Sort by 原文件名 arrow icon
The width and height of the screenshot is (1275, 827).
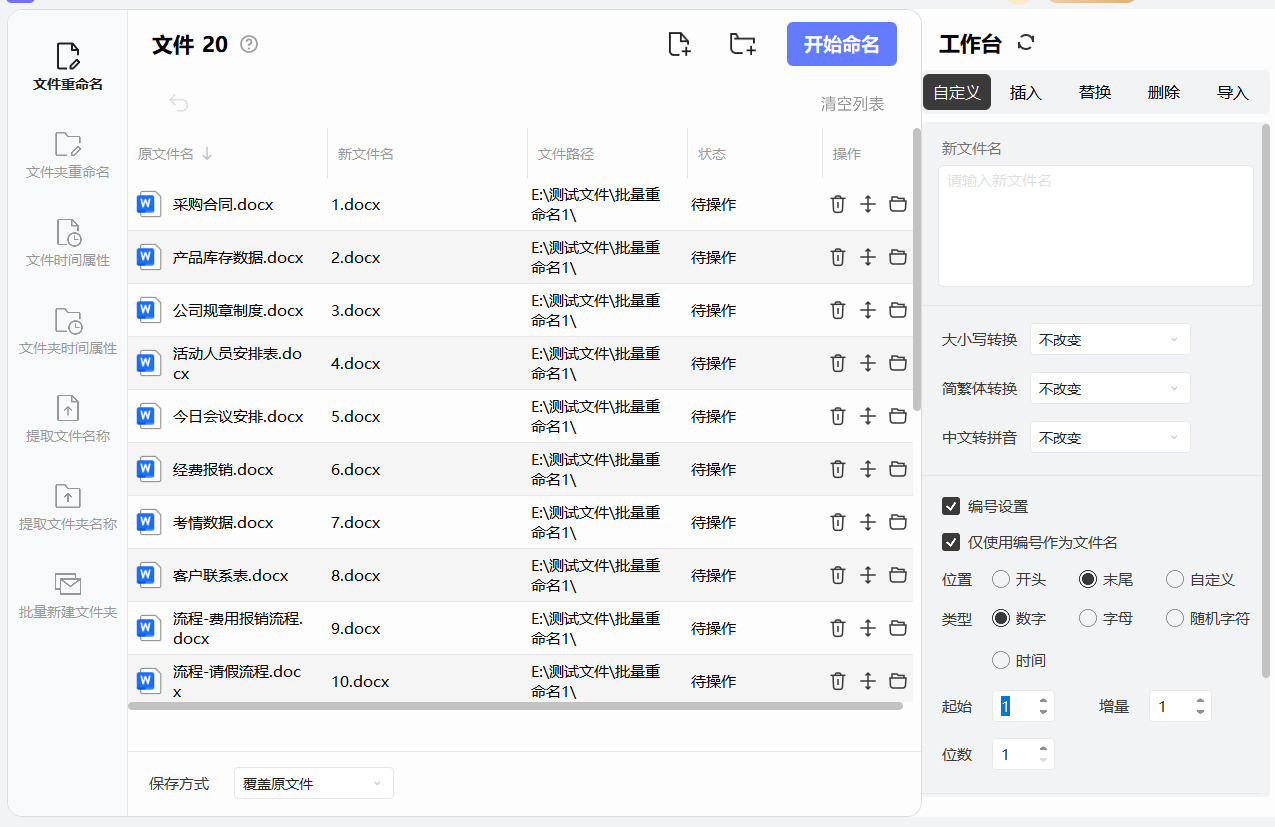pyautogui.click(x=207, y=154)
